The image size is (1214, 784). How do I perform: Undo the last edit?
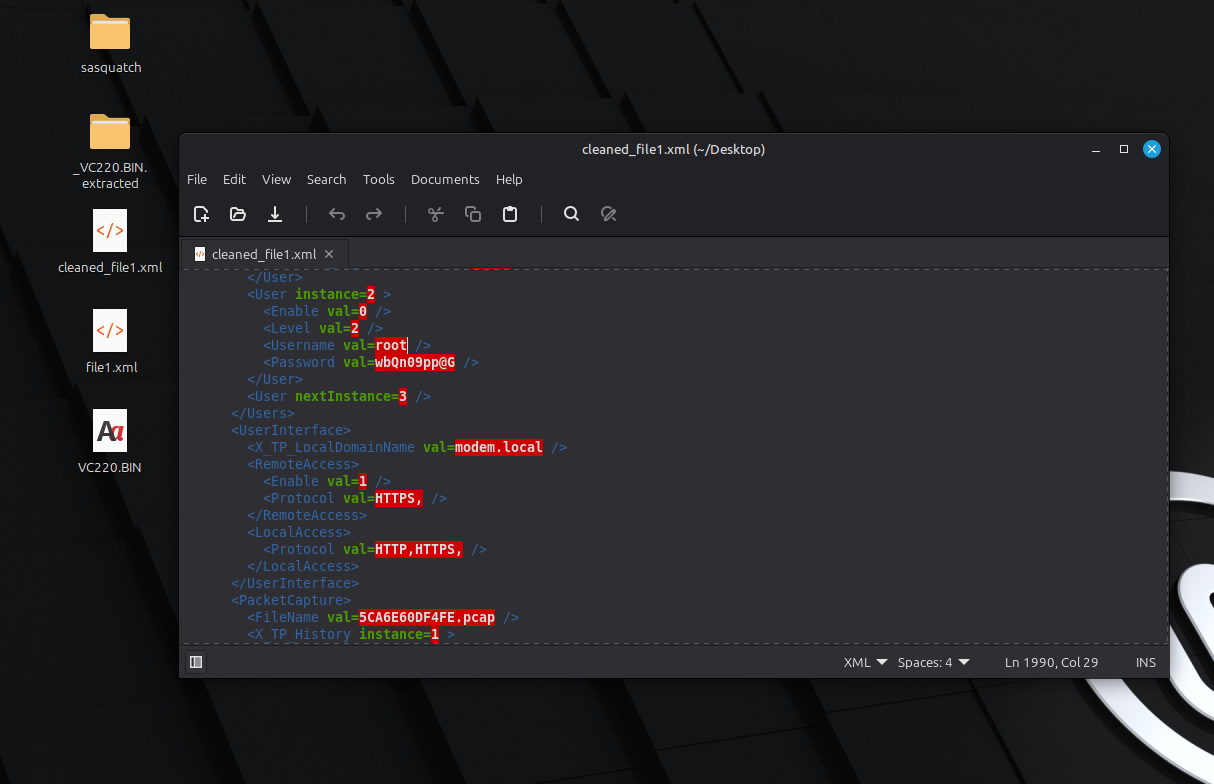point(337,214)
